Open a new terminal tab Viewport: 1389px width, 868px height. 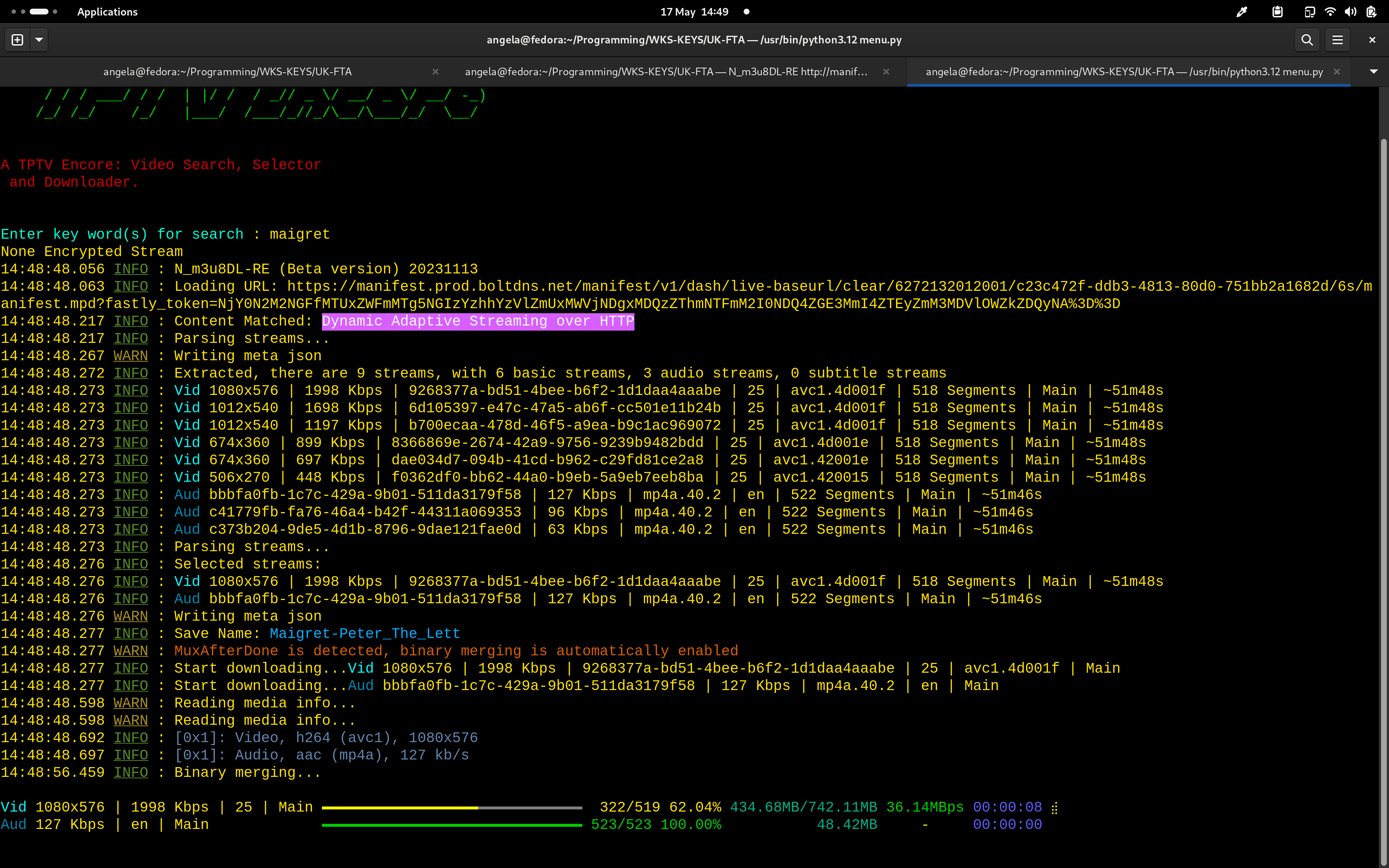click(x=17, y=40)
